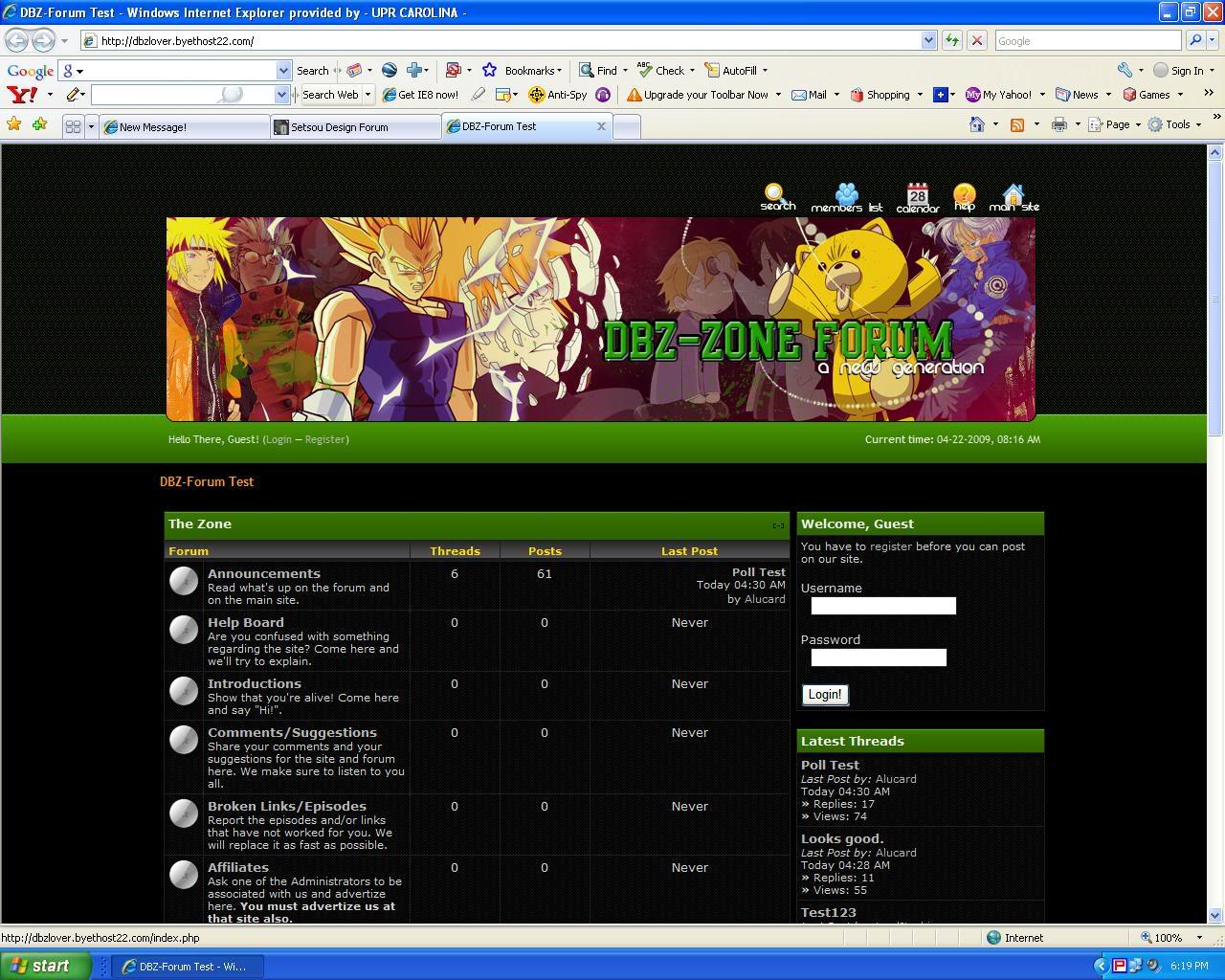The image size is (1225, 980).
Task: Close the DBZ-Forum Test tab
Action: pyautogui.click(x=601, y=126)
